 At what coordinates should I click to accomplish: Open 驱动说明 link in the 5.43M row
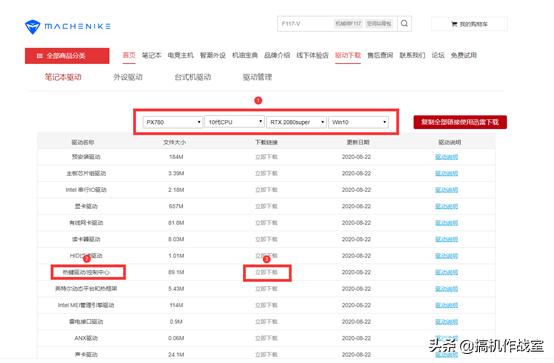447,289
